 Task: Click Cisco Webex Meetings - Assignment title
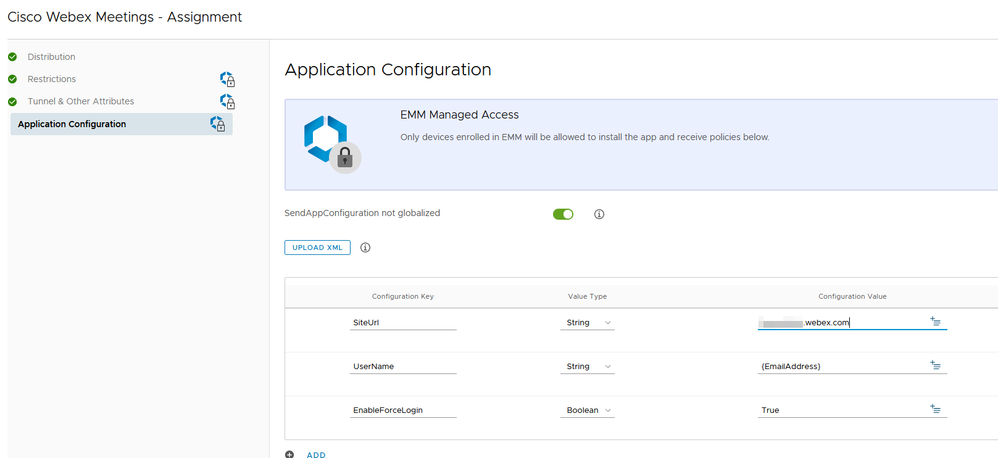[x=125, y=17]
